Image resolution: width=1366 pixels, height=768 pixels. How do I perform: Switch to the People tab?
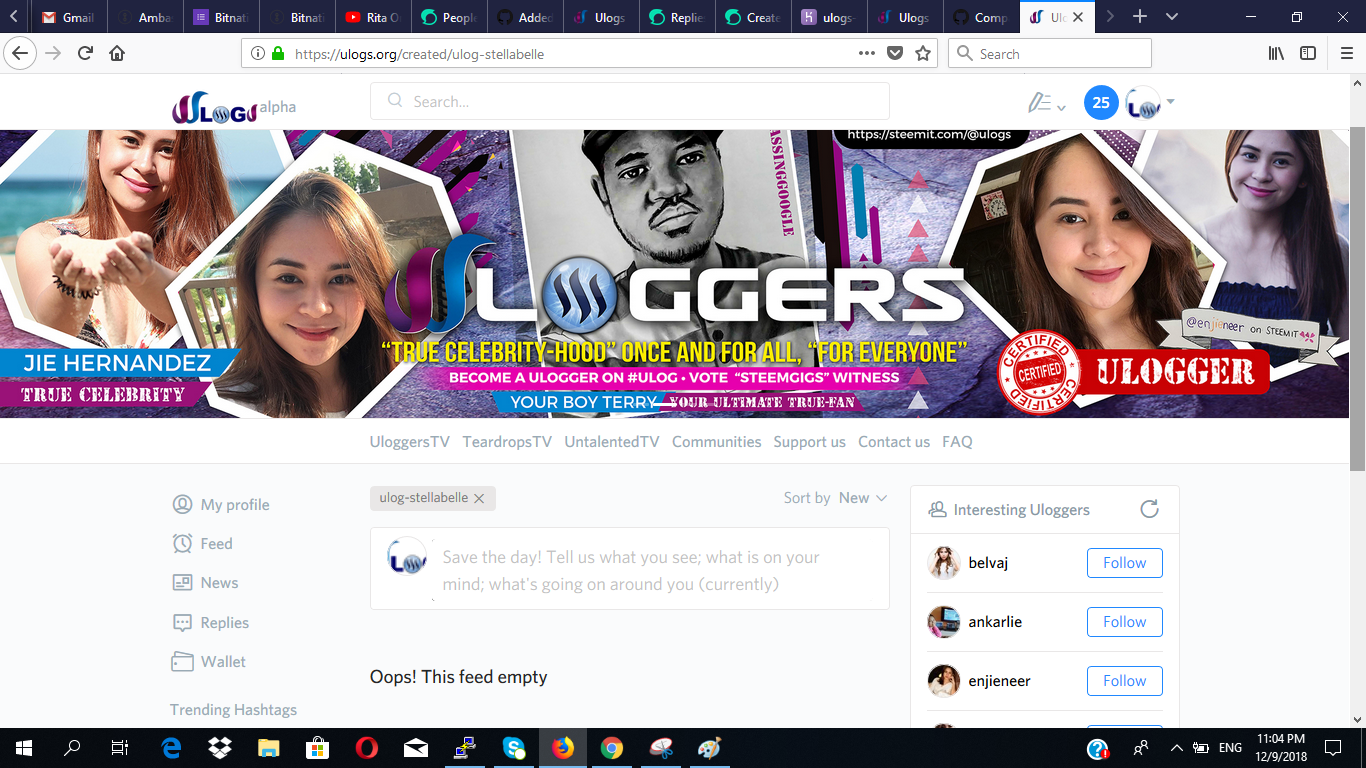450,17
